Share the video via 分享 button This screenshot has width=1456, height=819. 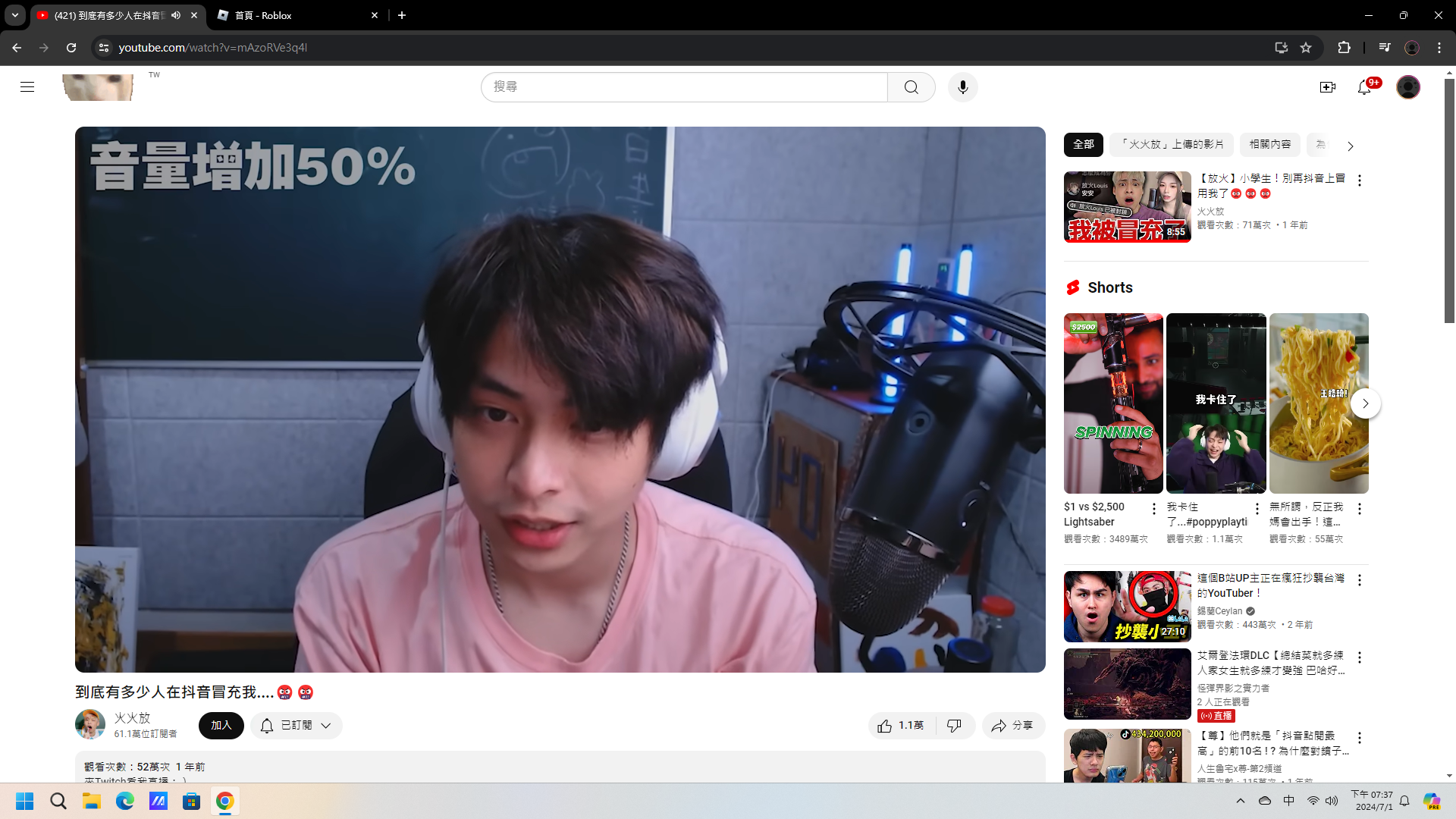1013,726
